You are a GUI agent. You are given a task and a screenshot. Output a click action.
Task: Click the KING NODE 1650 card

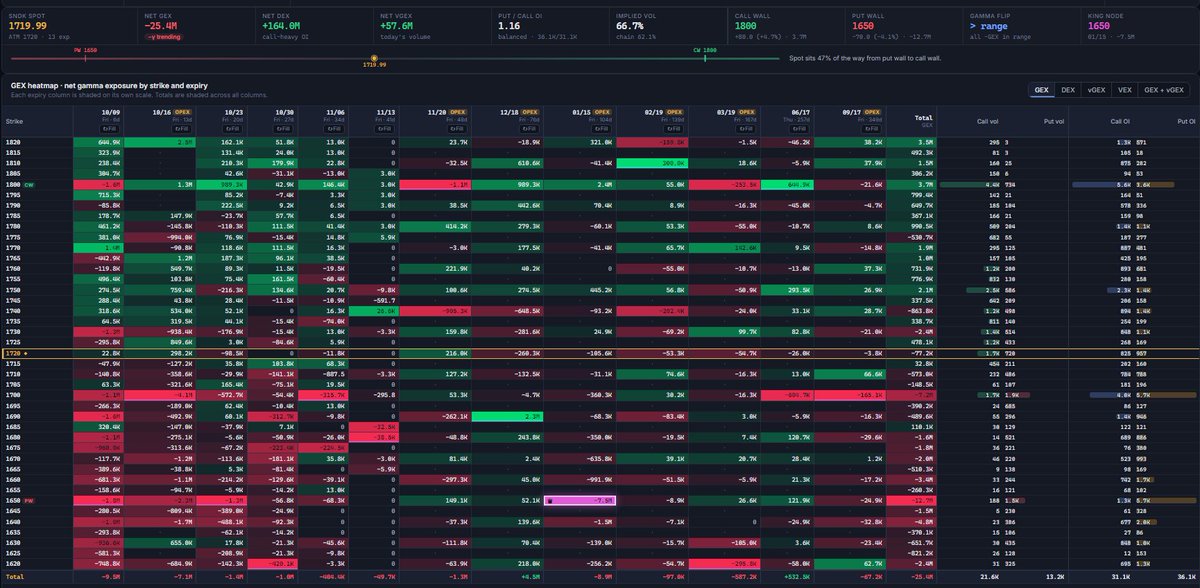point(1138,26)
